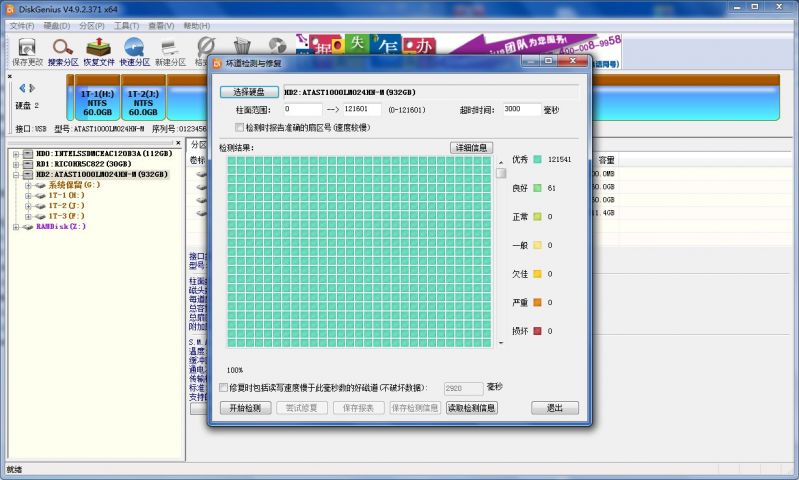Enable accurate sector number reporting checkbox
The image size is (799, 480).
[x=239, y=128]
